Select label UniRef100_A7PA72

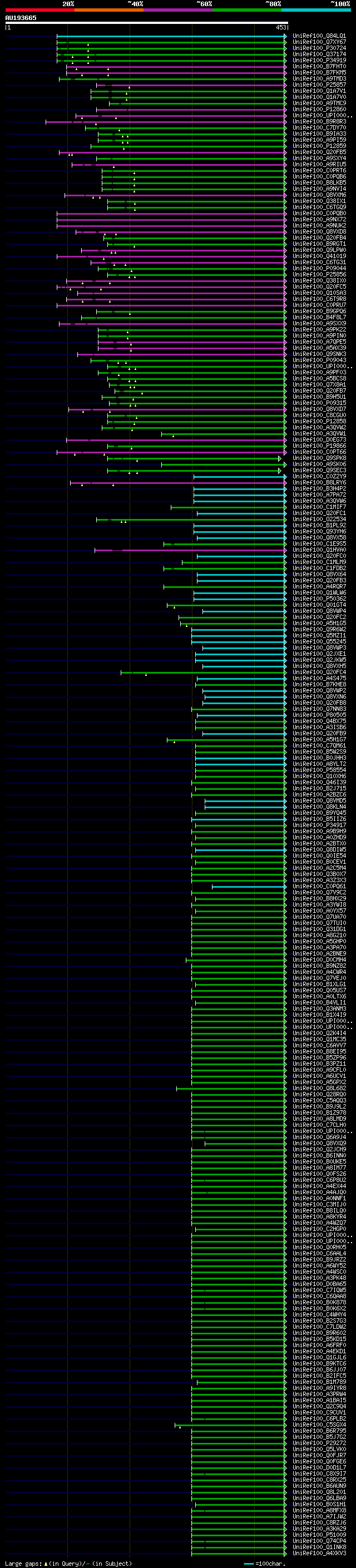[x=319, y=495]
